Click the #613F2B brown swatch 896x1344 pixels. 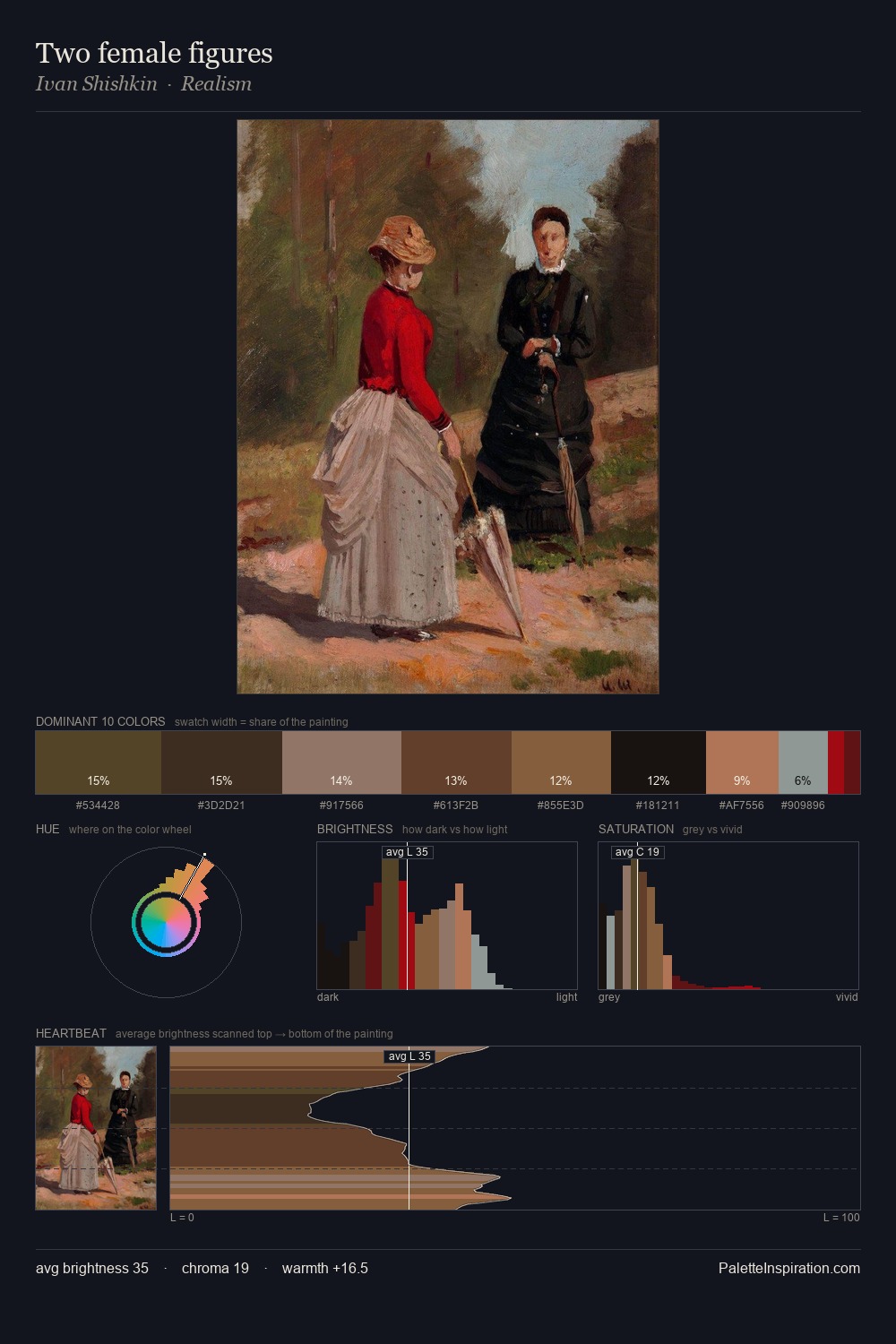[x=456, y=762]
